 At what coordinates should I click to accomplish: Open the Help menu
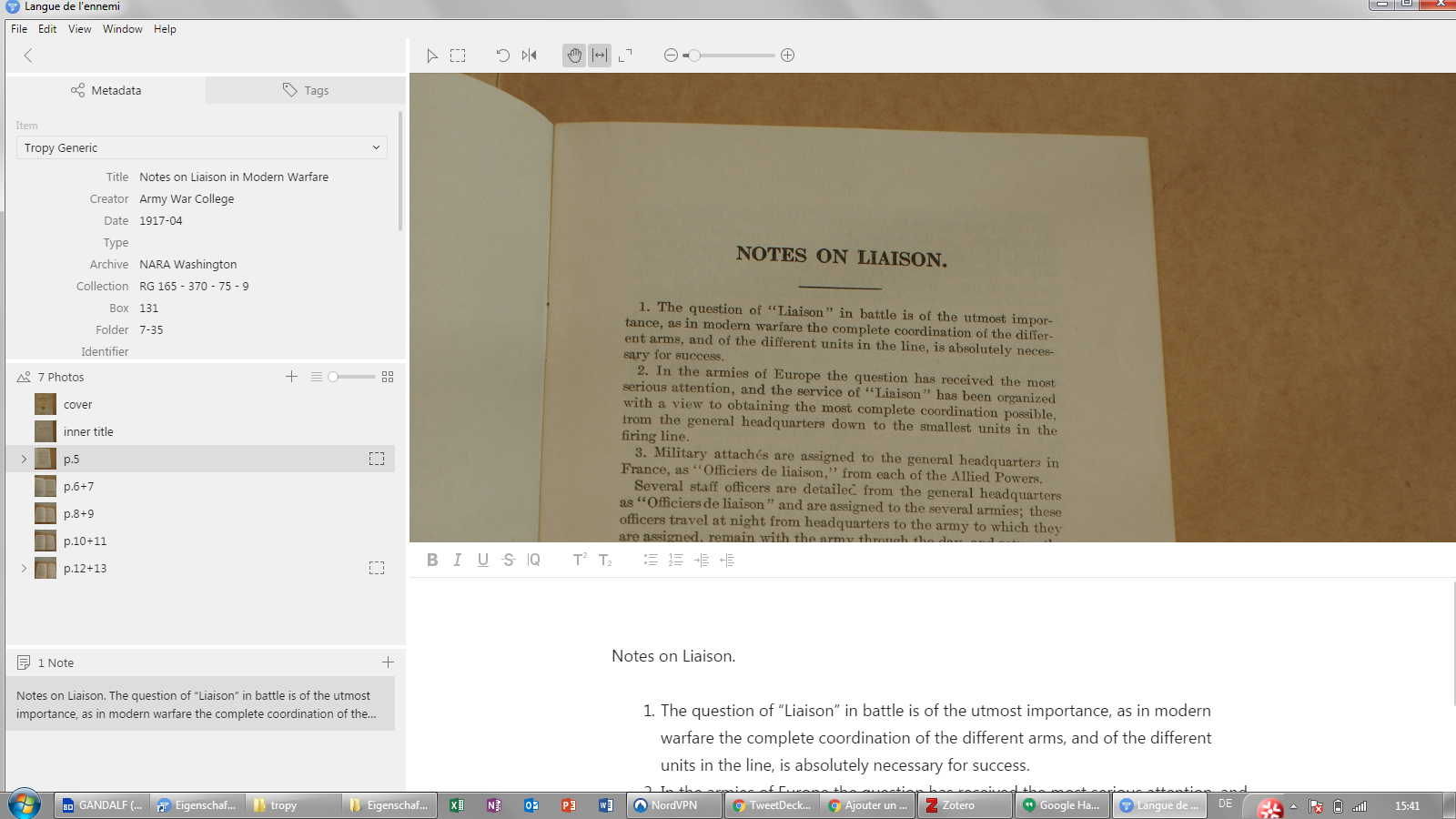[165, 29]
